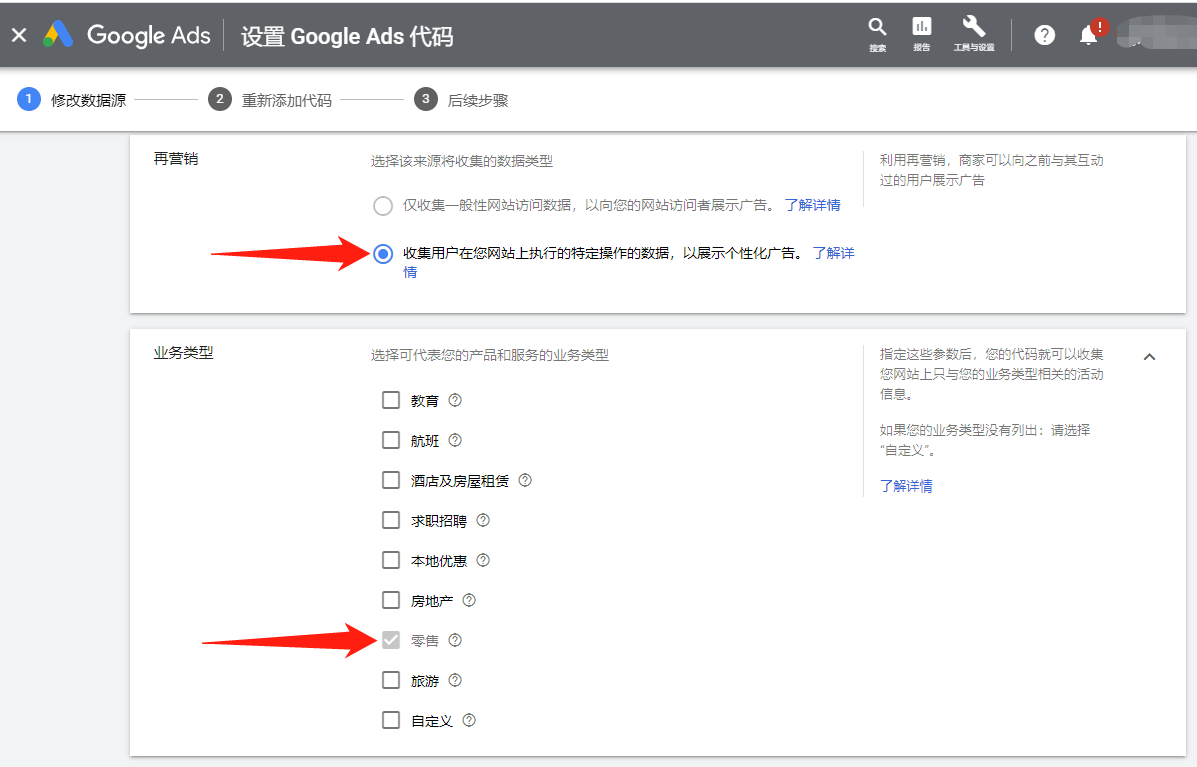
Task: Check the 旅游 business type checkbox
Action: pos(391,680)
